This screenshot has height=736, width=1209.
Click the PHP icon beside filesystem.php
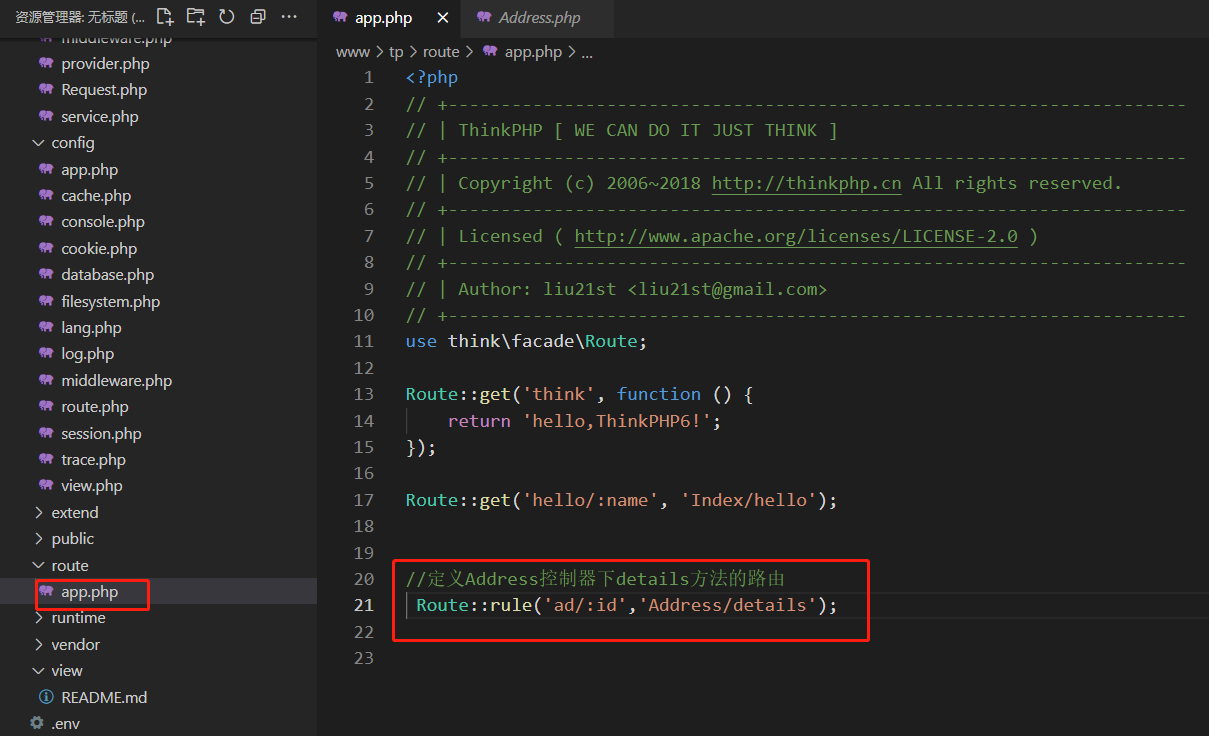[x=46, y=301]
